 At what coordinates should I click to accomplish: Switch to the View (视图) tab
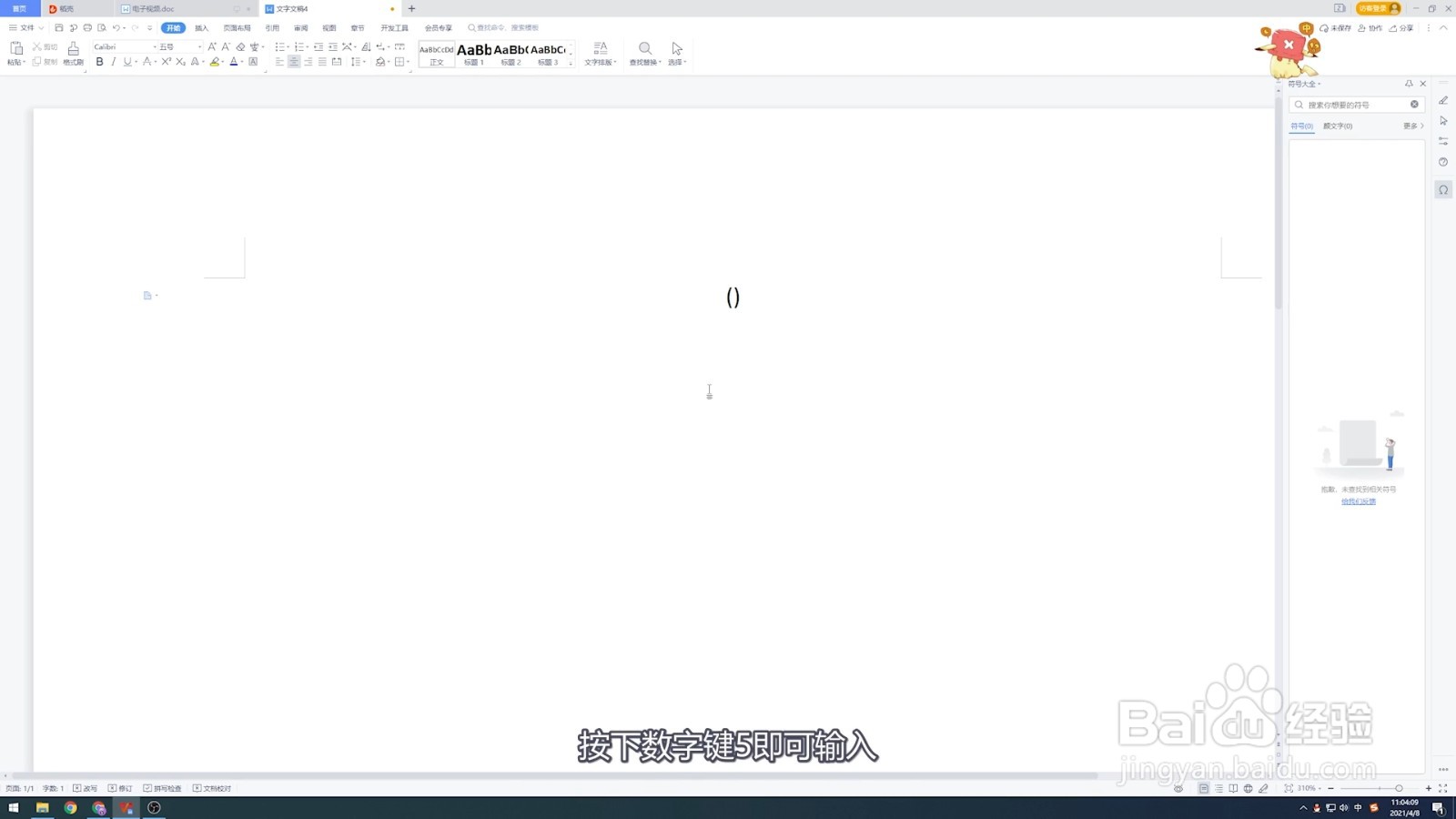329,28
